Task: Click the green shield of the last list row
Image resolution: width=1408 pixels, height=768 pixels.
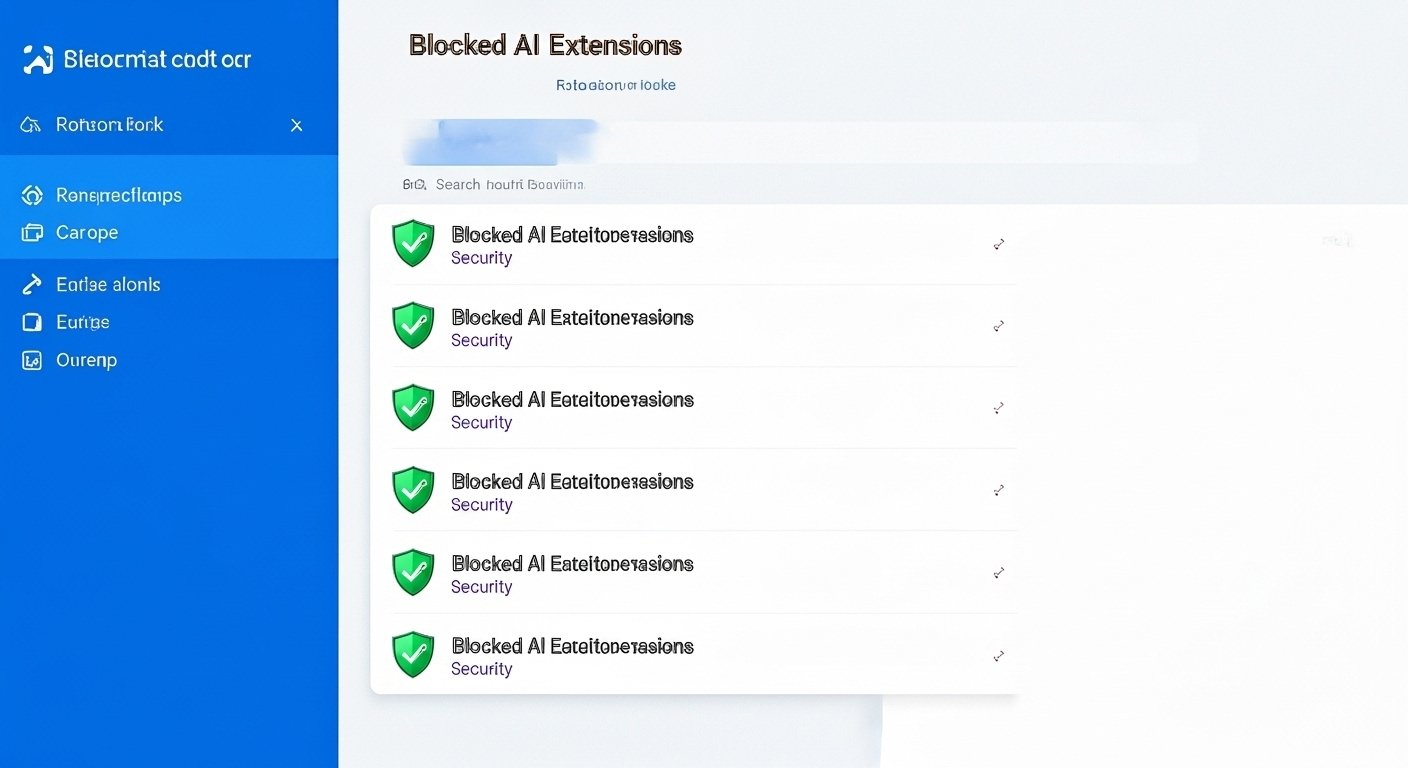Action: click(x=413, y=655)
